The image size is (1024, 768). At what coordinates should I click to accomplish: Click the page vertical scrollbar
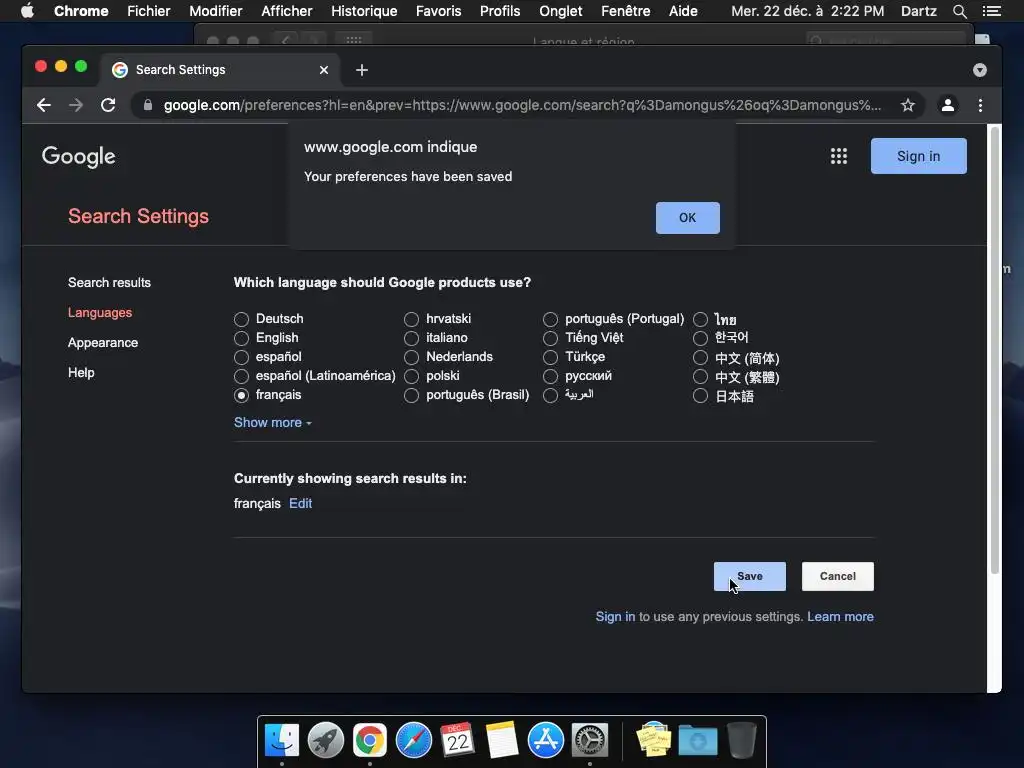(995, 350)
